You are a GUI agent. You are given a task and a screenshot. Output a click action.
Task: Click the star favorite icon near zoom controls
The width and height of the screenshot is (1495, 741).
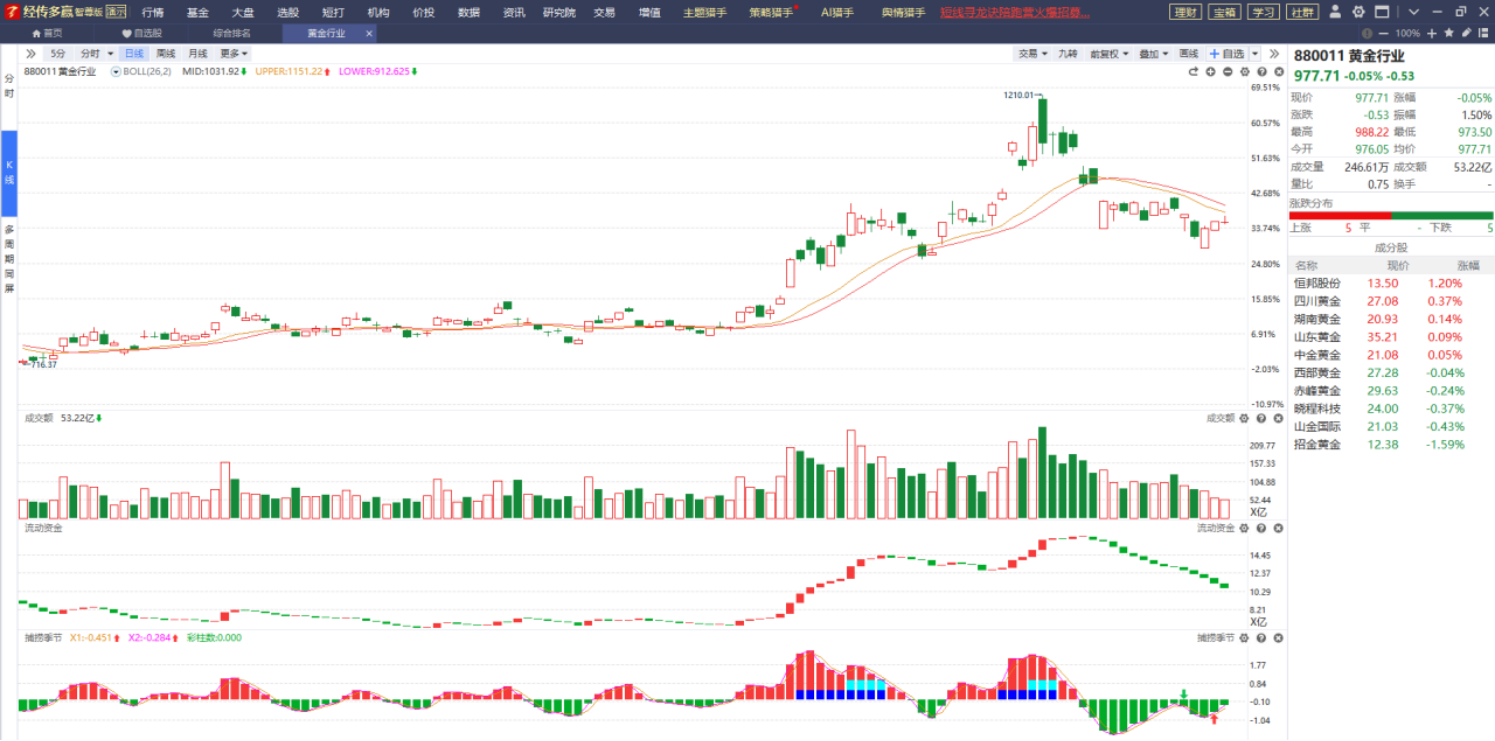coord(1449,33)
